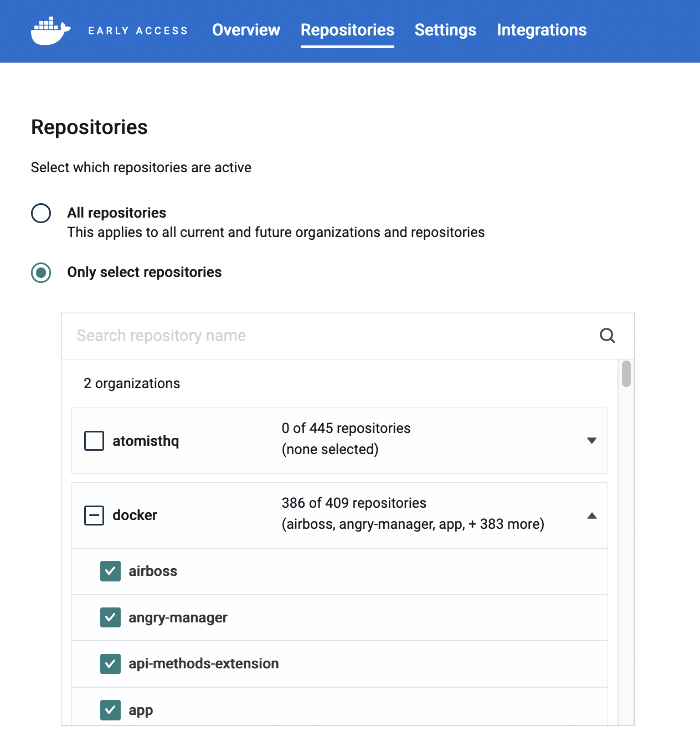Check the atomisthq organization checkbox
The image size is (700, 742).
(x=94, y=441)
